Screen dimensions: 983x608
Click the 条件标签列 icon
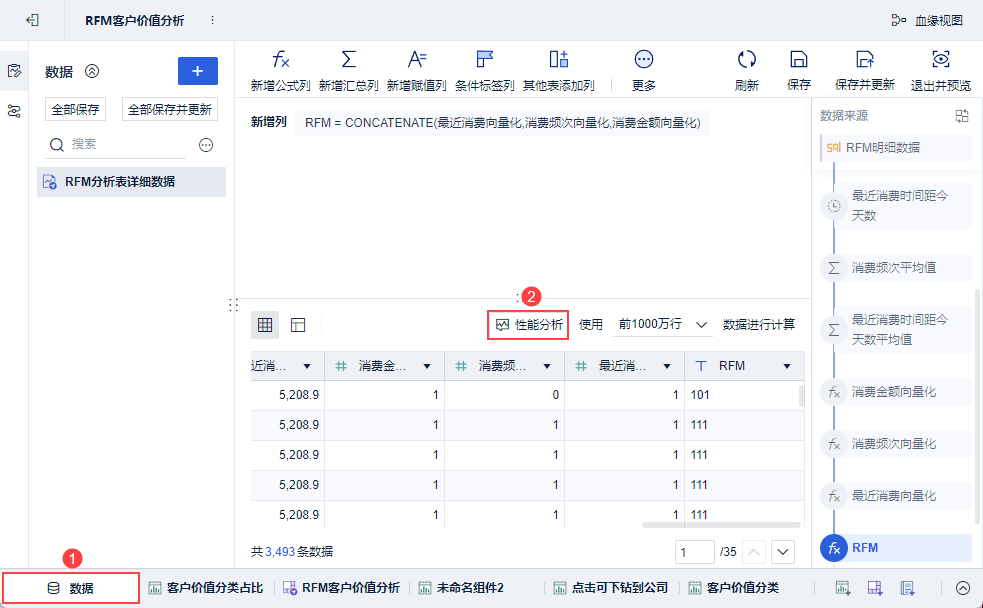point(484,60)
